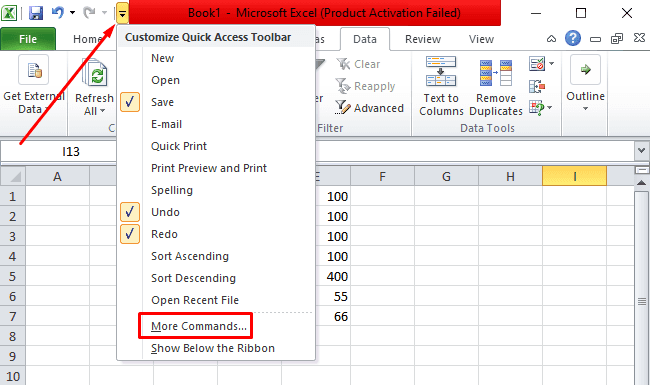
Task: Select row header 10
Action: tap(12, 376)
